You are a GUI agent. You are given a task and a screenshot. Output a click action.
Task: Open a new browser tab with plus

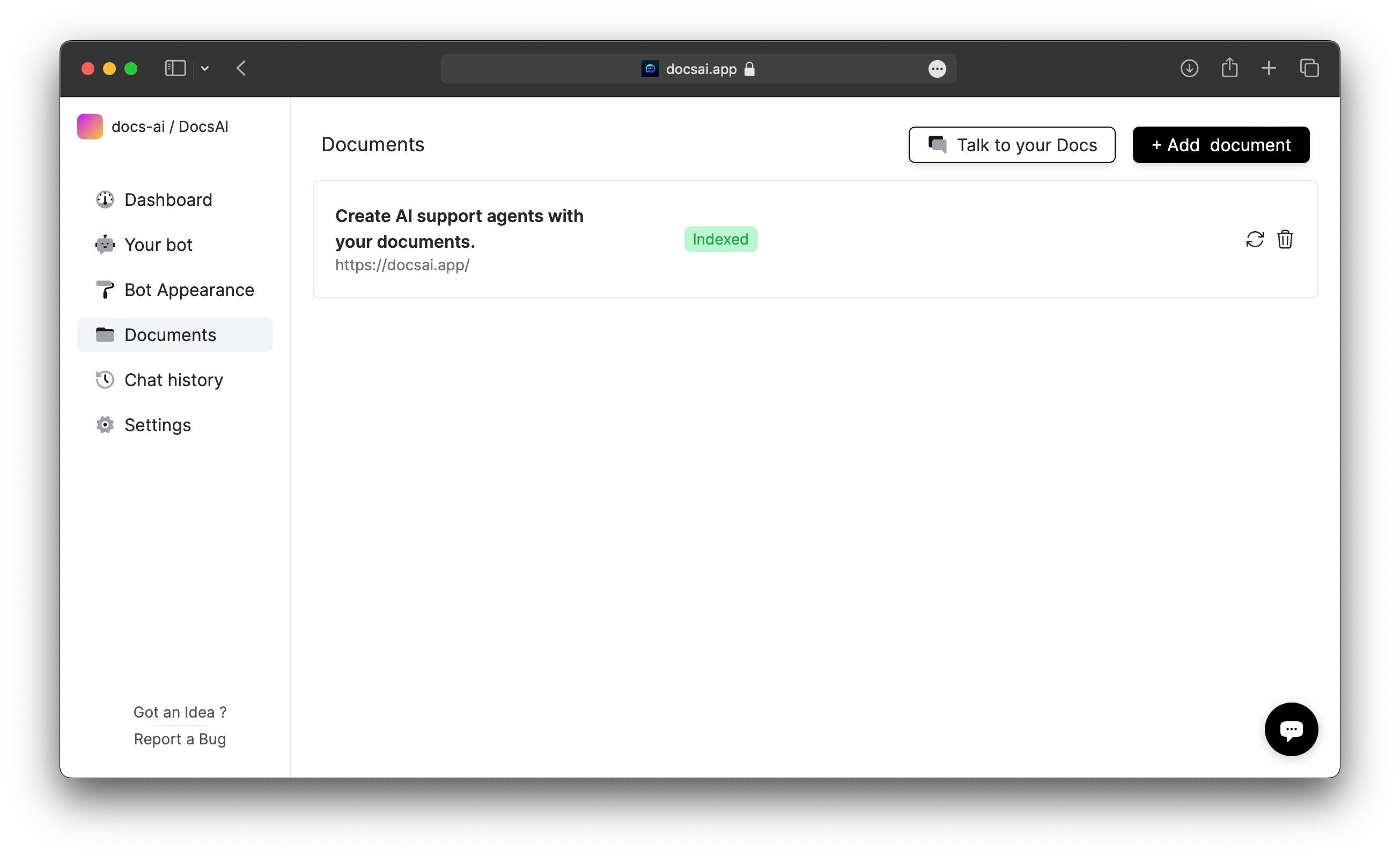coord(1268,68)
